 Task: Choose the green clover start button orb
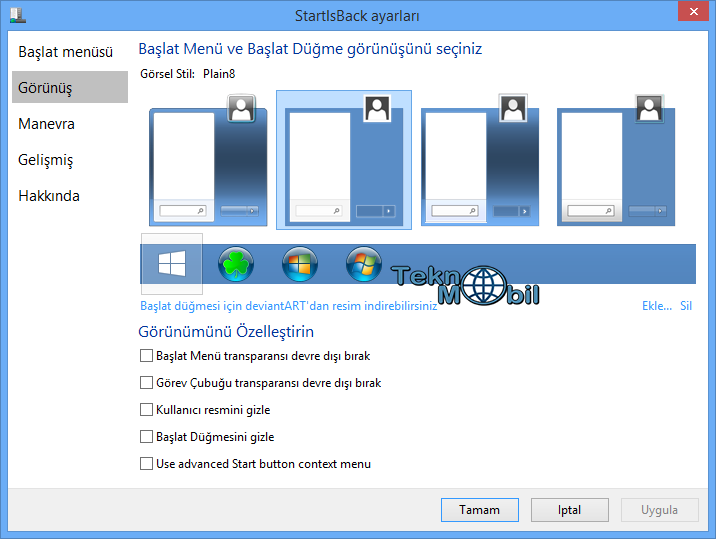coord(236,264)
